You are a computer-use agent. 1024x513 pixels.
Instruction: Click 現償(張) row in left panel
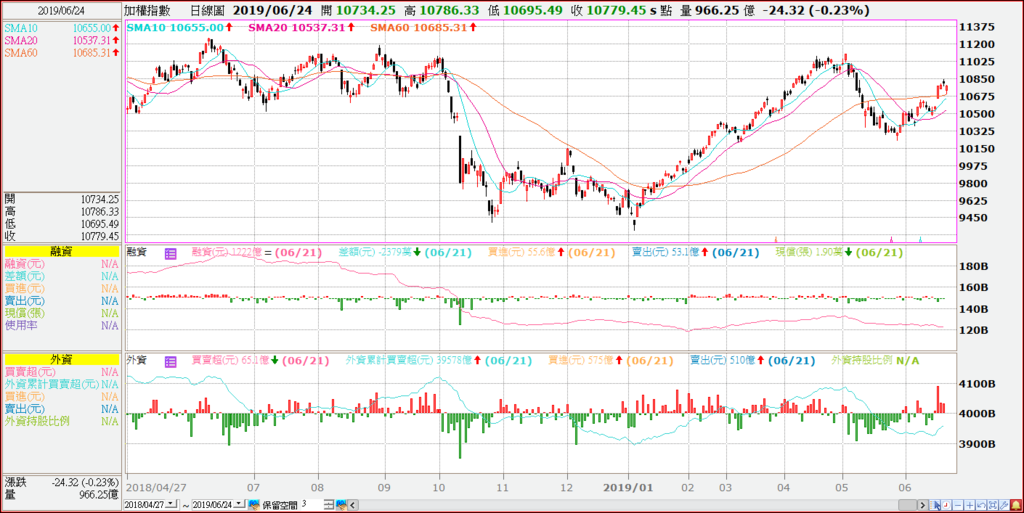(61, 313)
